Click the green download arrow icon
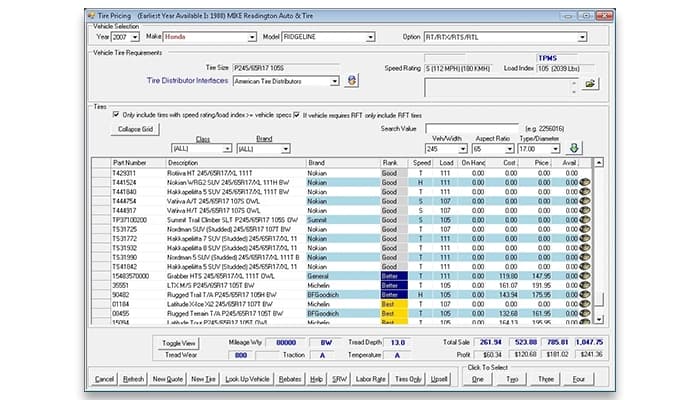The width and height of the screenshot is (700, 400). [574, 148]
